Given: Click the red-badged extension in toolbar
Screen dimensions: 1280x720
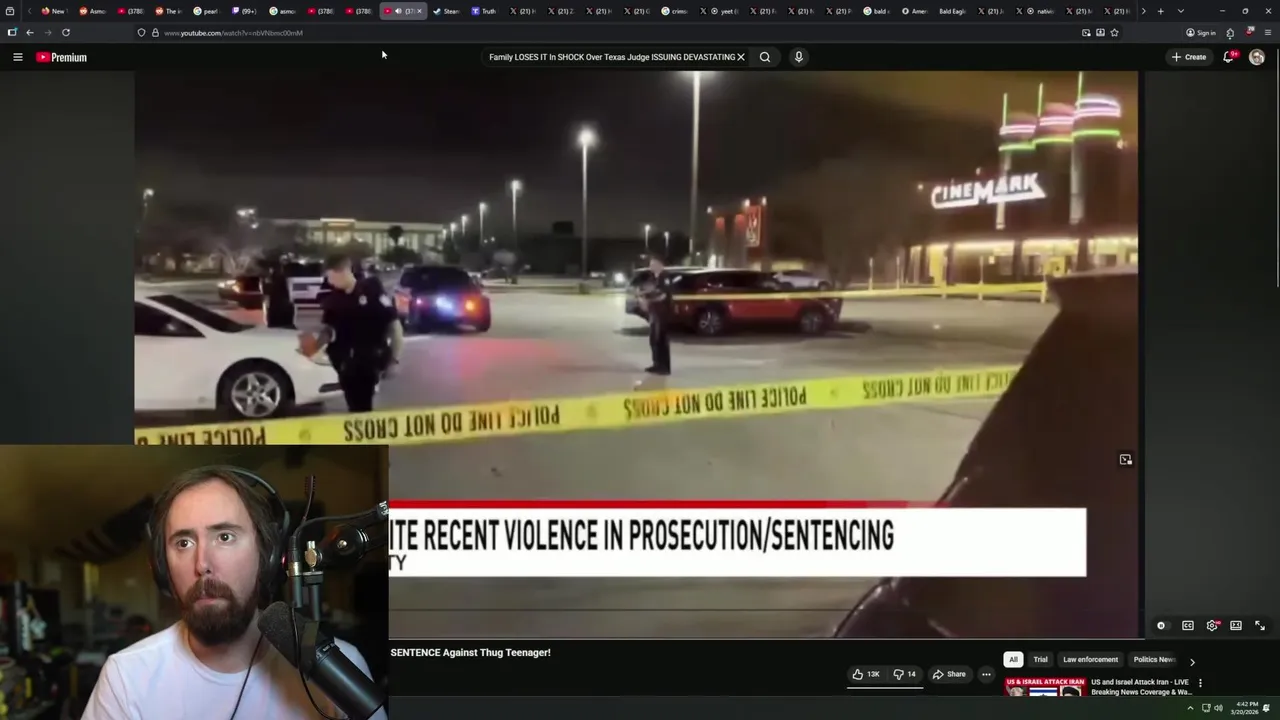Looking at the screenshot, I should pyautogui.click(x=1249, y=32).
